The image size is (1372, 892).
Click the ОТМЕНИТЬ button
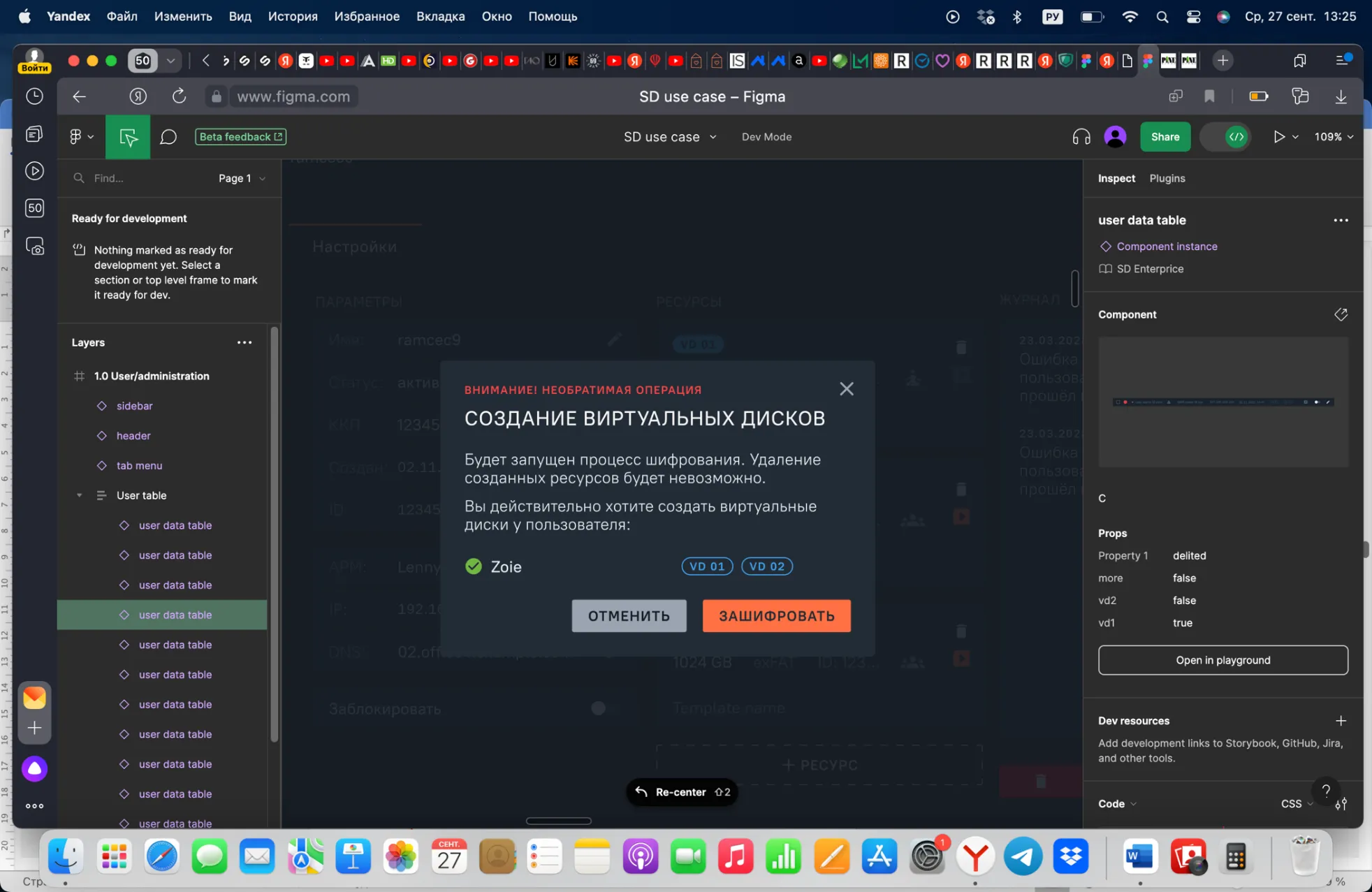coord(629,616)
